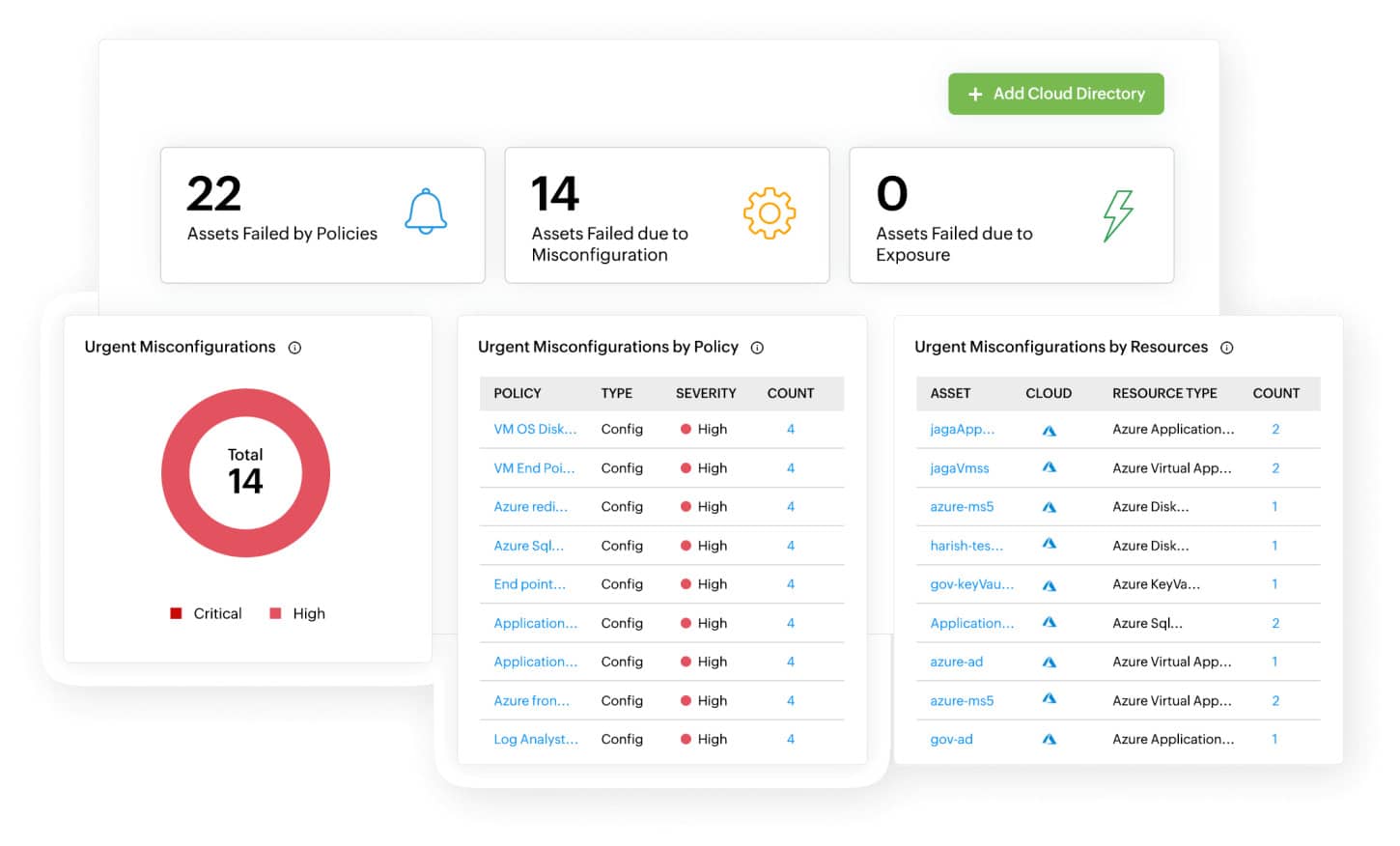Open the gov-keyVau asset link
Image resolution: width=1400 pixels, height=846 pixels.
[x=971, y=584]
